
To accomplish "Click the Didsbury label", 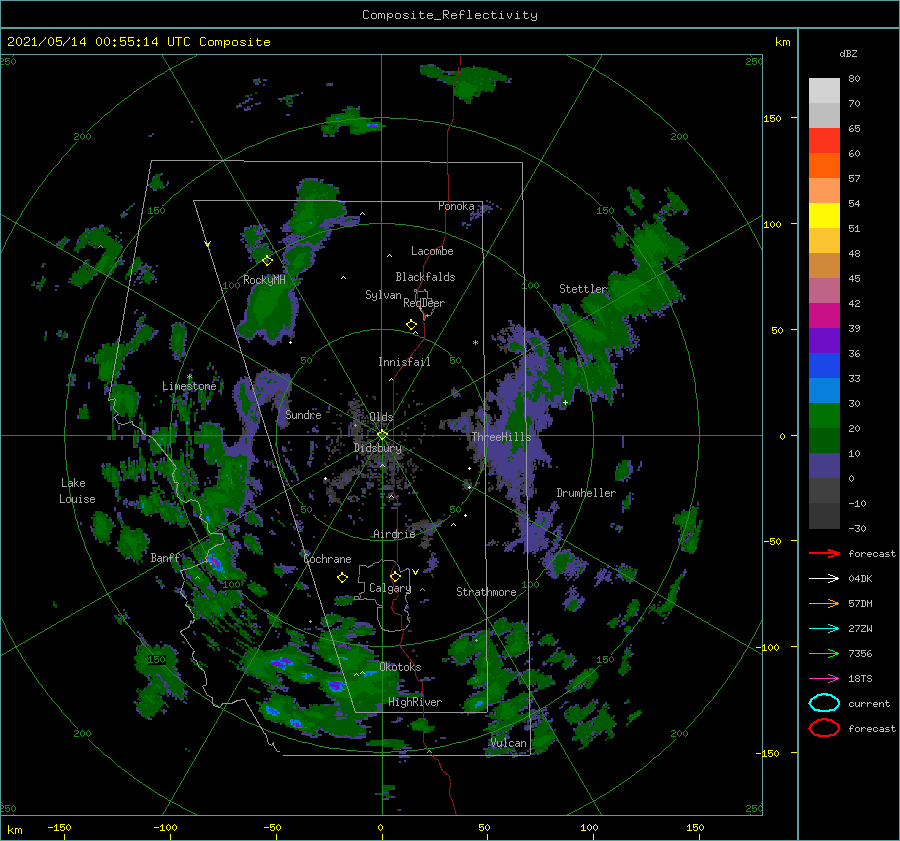I will click(378, 448).
